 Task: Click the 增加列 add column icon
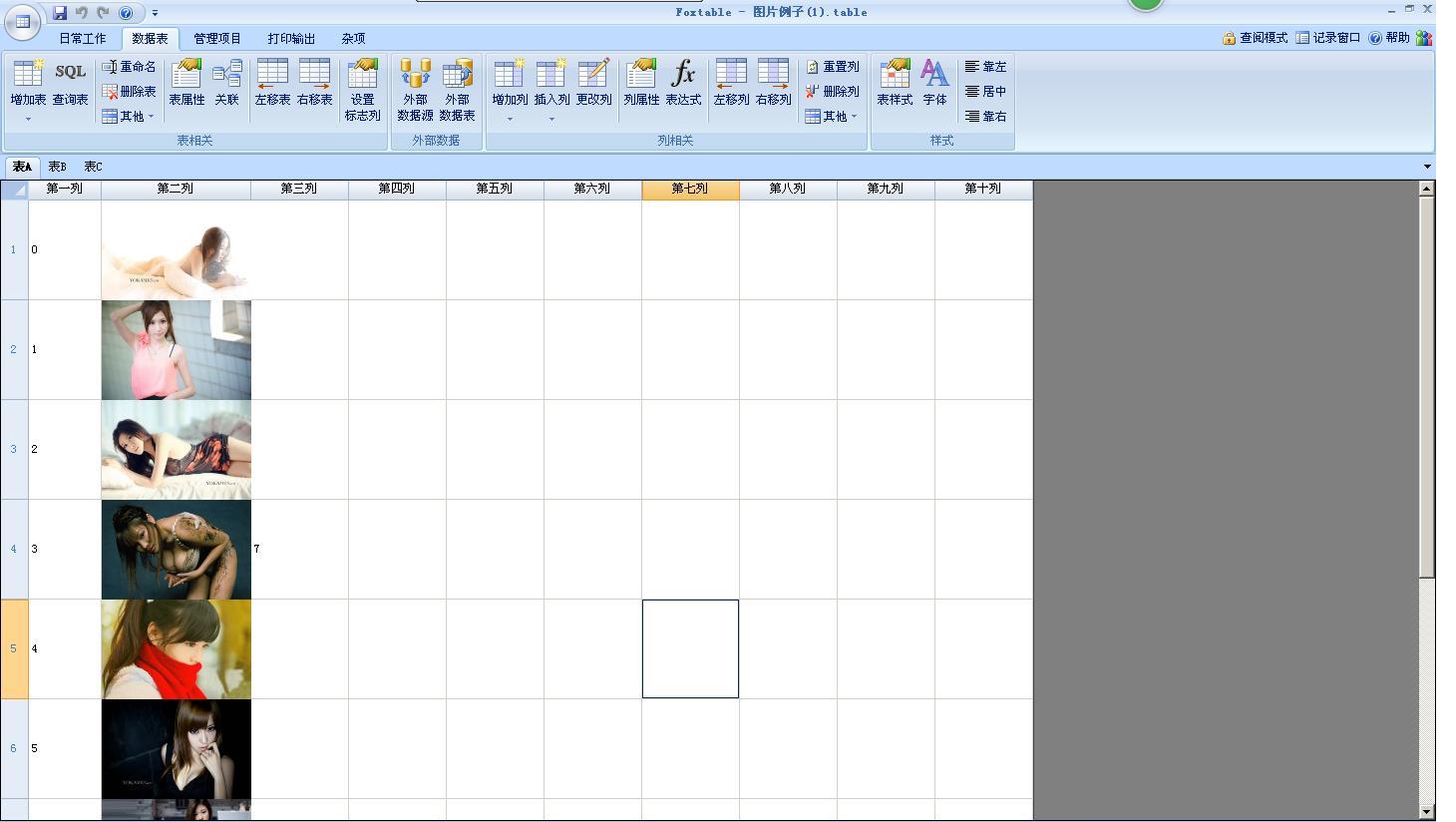tap(510, 82)
